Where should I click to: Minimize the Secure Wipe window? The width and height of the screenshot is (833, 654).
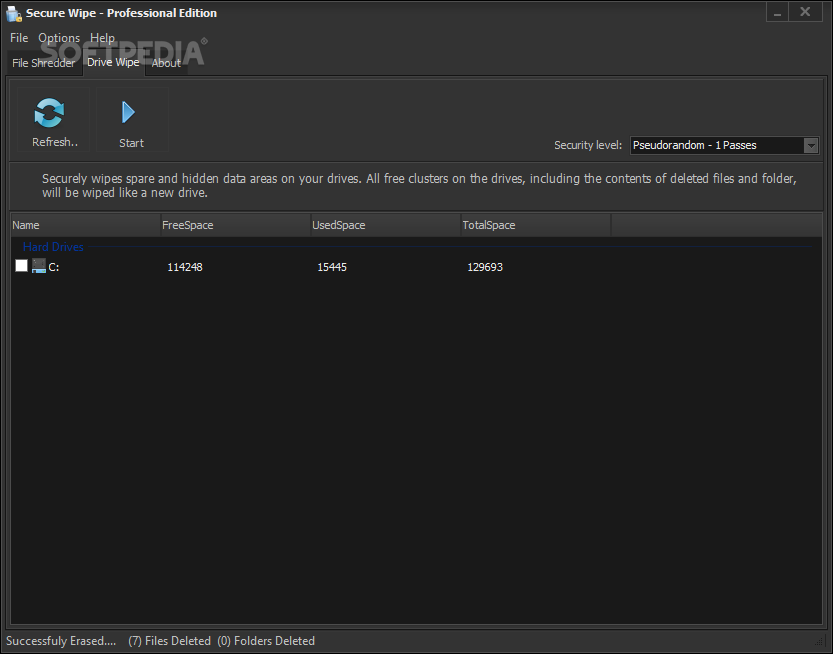click(777, 13)
